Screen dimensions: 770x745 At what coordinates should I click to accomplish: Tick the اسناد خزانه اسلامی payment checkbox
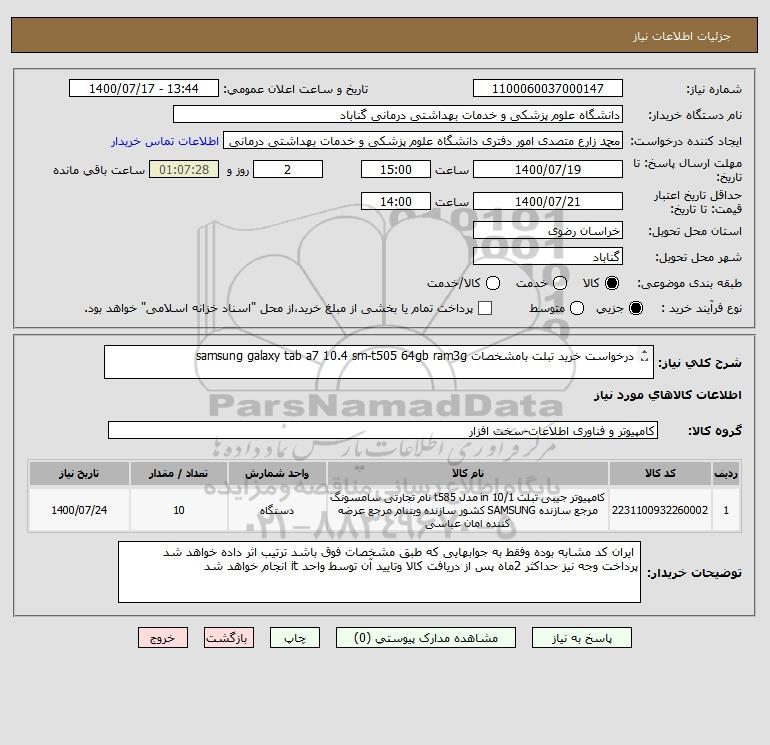[x=485, y=308]
